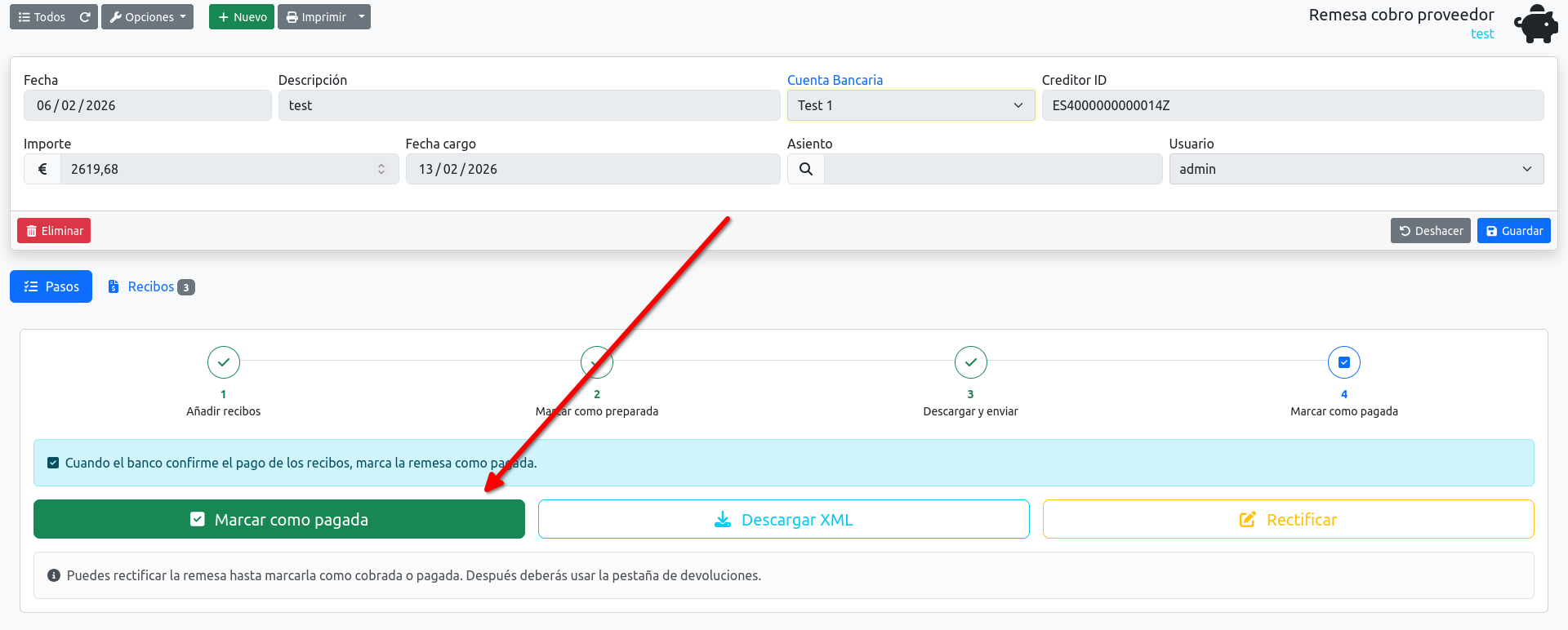Click the refresh icon next to Todos
1568x630 pixels.
[x=85, y=17]
